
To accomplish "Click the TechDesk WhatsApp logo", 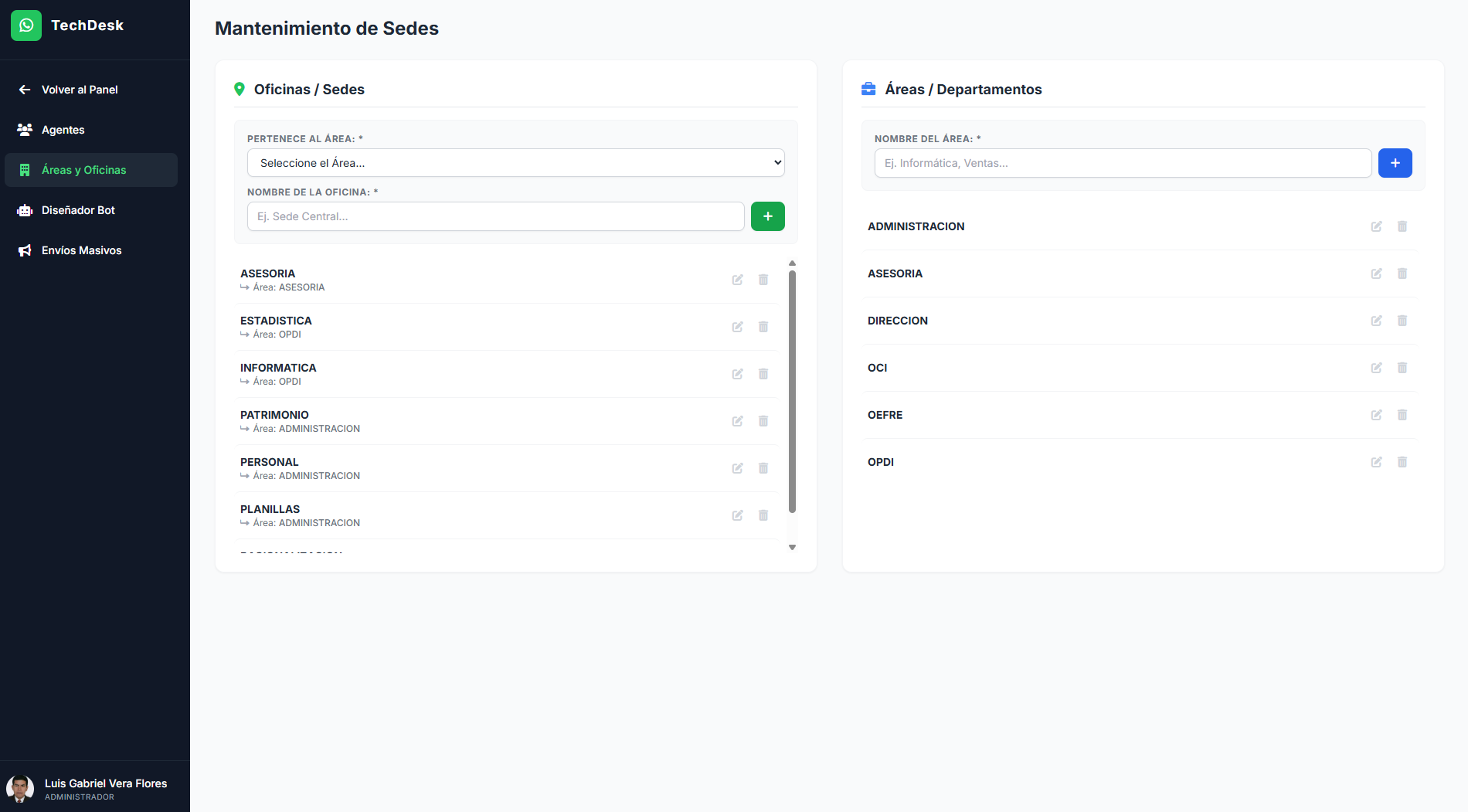I will [26, 25].
